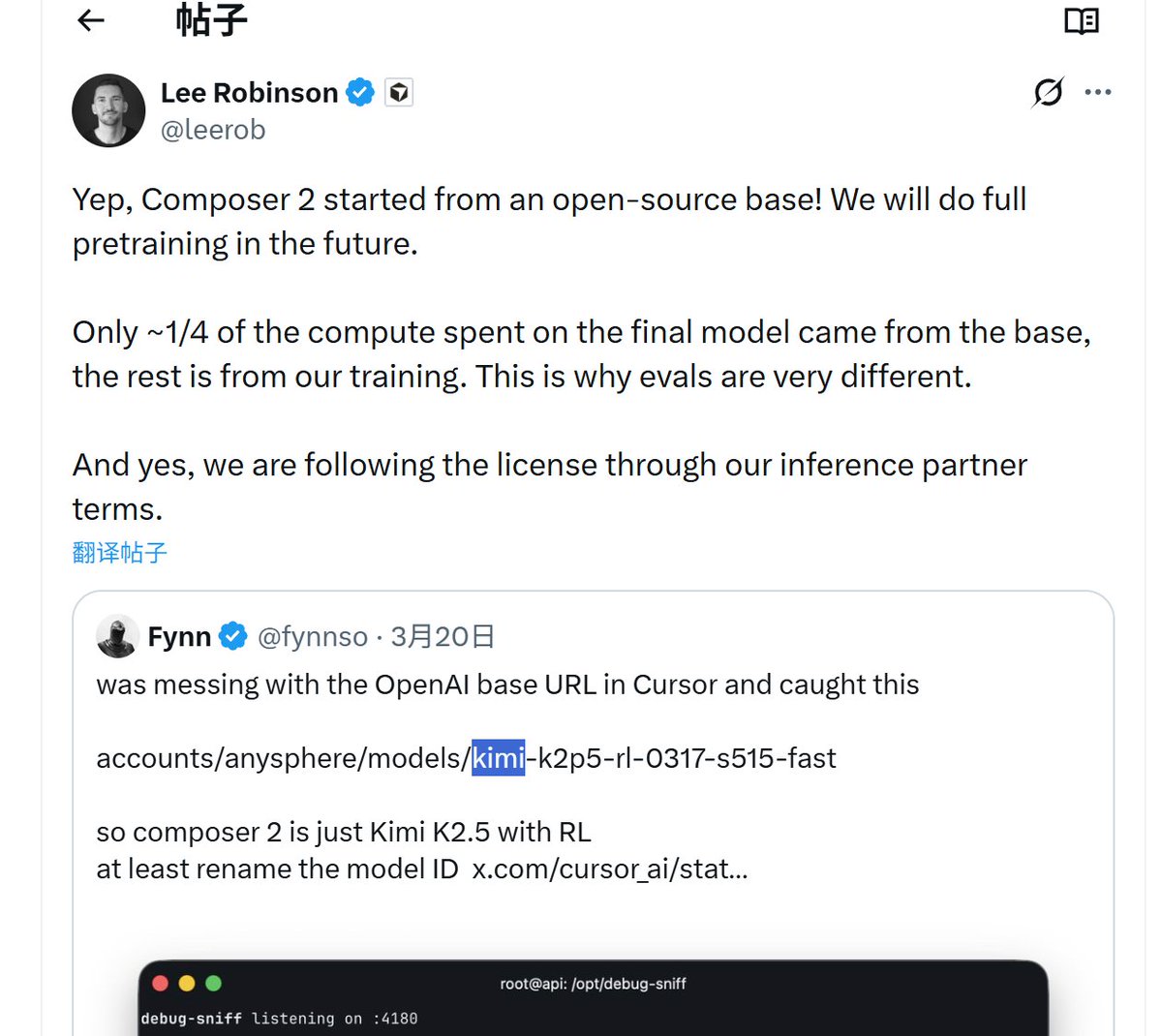The image size is (1161, 1036).
Task: Open the @fynnso handle
Action: pos(313,636)
